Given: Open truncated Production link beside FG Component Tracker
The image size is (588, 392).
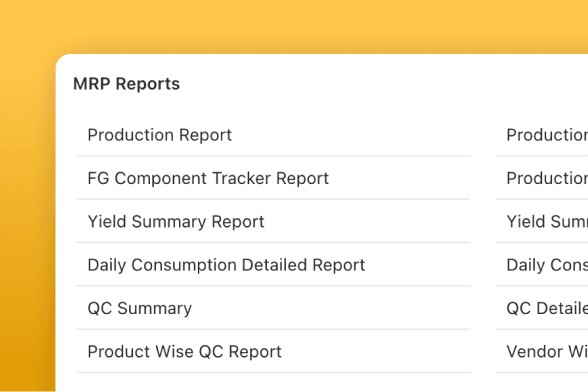Looking at the screenshot, I should tap(547, 178).
